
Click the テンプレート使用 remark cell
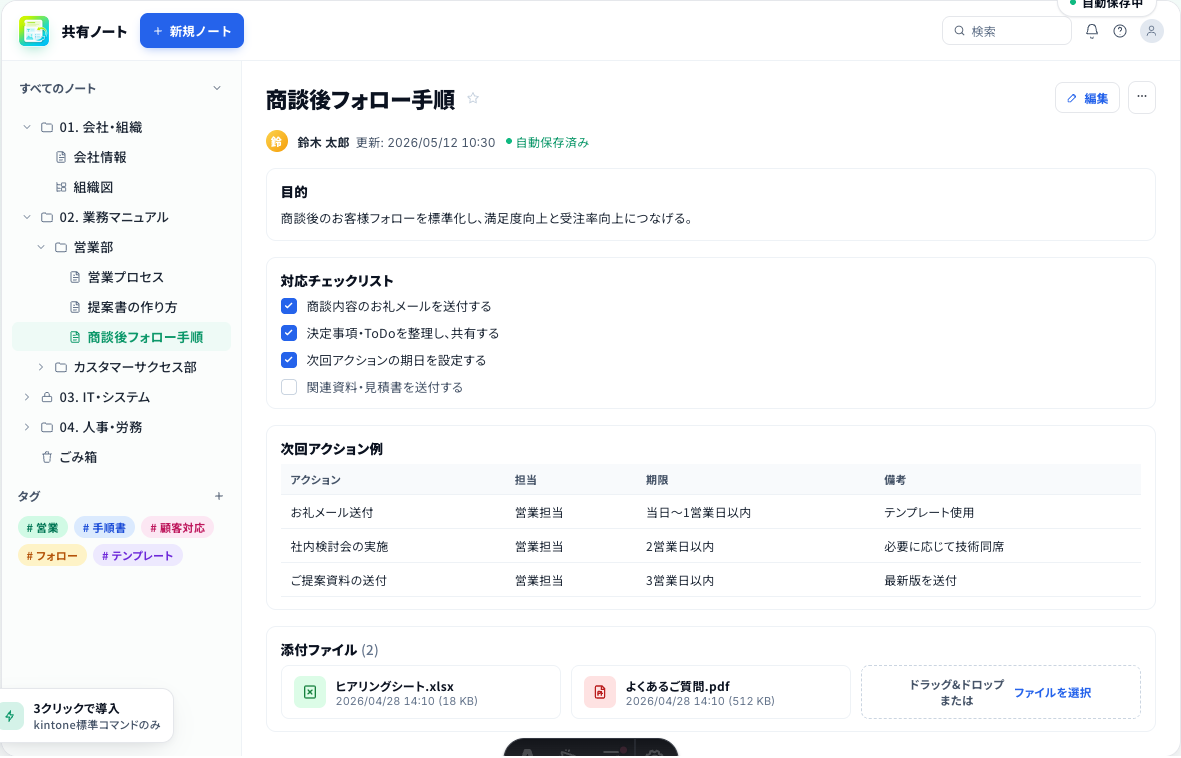coord(929,512)
